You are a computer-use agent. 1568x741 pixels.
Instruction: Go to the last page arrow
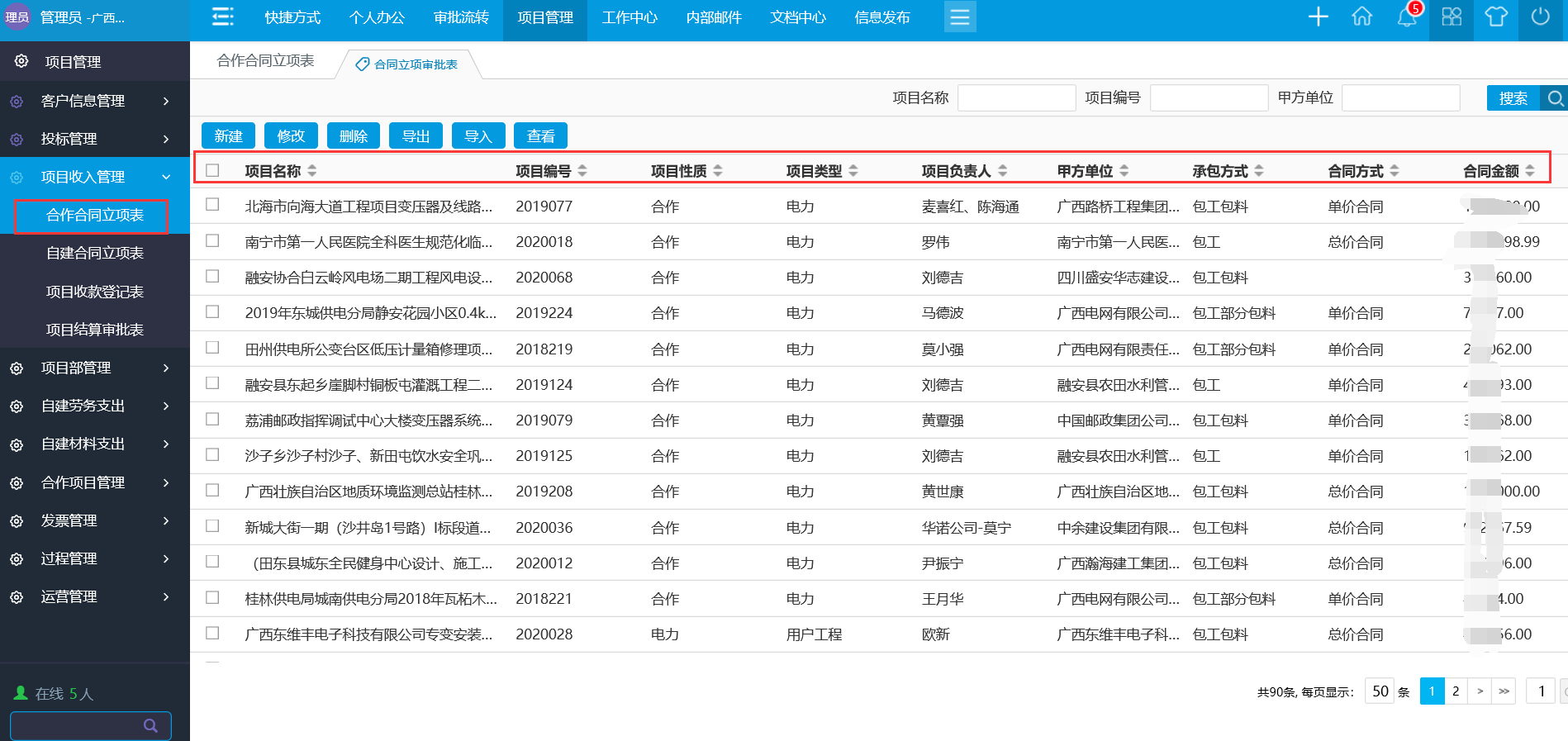click(x=1504, y=691)
